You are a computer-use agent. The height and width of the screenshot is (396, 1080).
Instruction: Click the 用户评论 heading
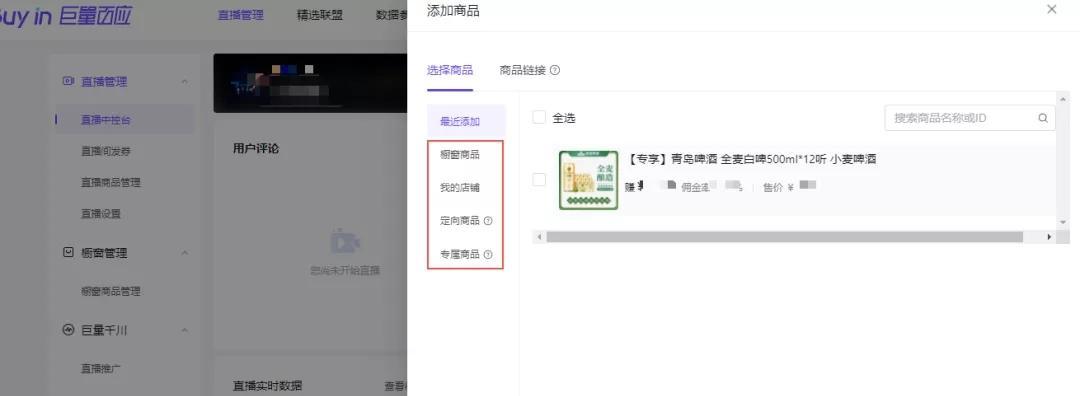coord(256,148)
